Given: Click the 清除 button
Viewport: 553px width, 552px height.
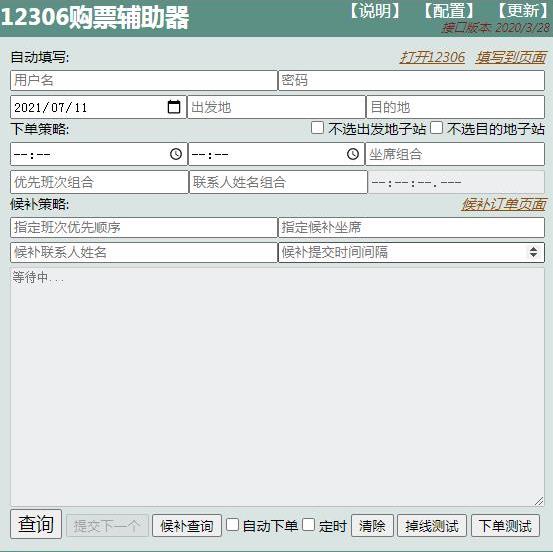Looking at the screenshot, I should pyautogui.click(x=372, y=526).
